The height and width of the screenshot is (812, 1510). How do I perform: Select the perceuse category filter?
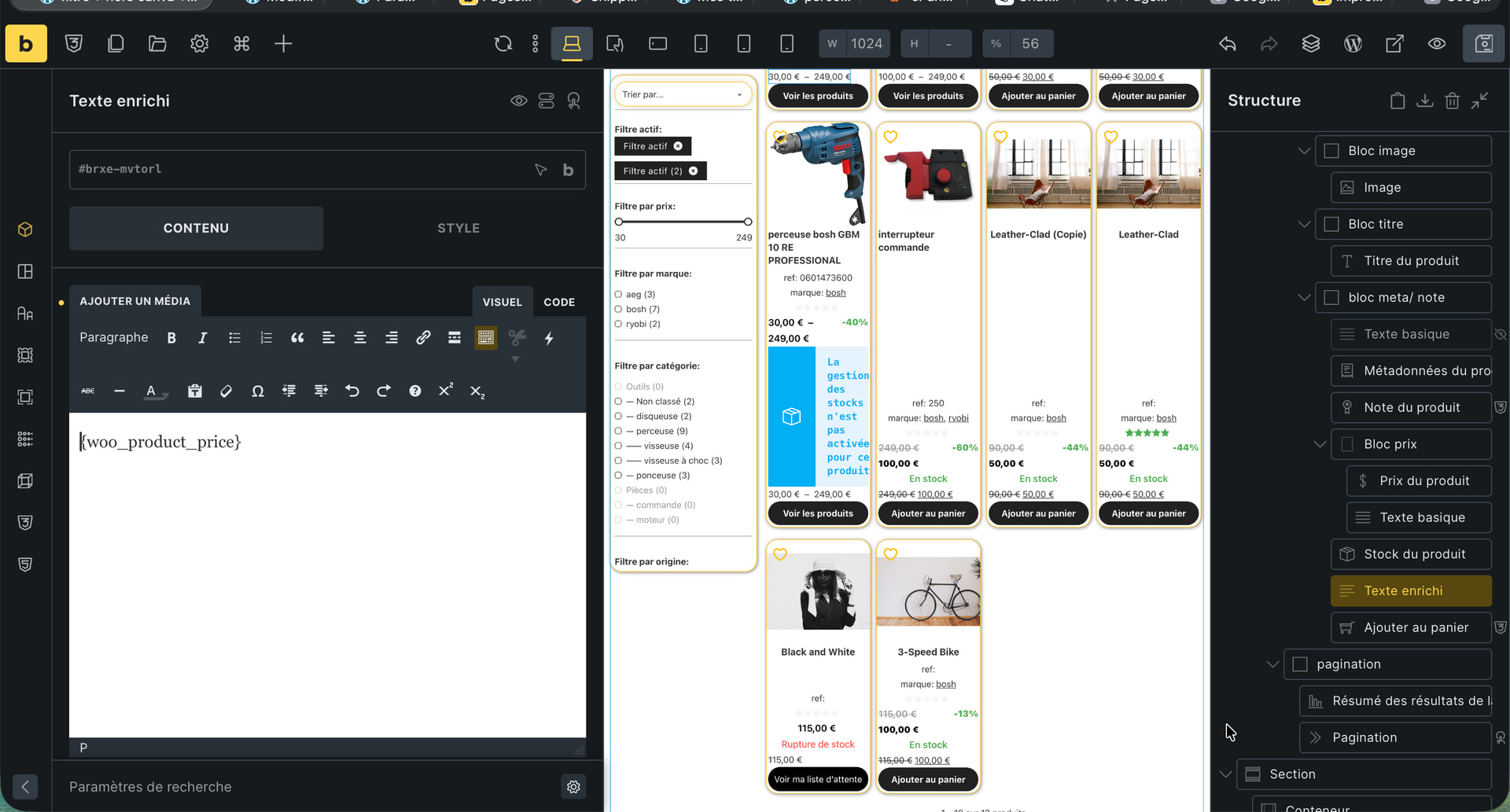(618, 432)
